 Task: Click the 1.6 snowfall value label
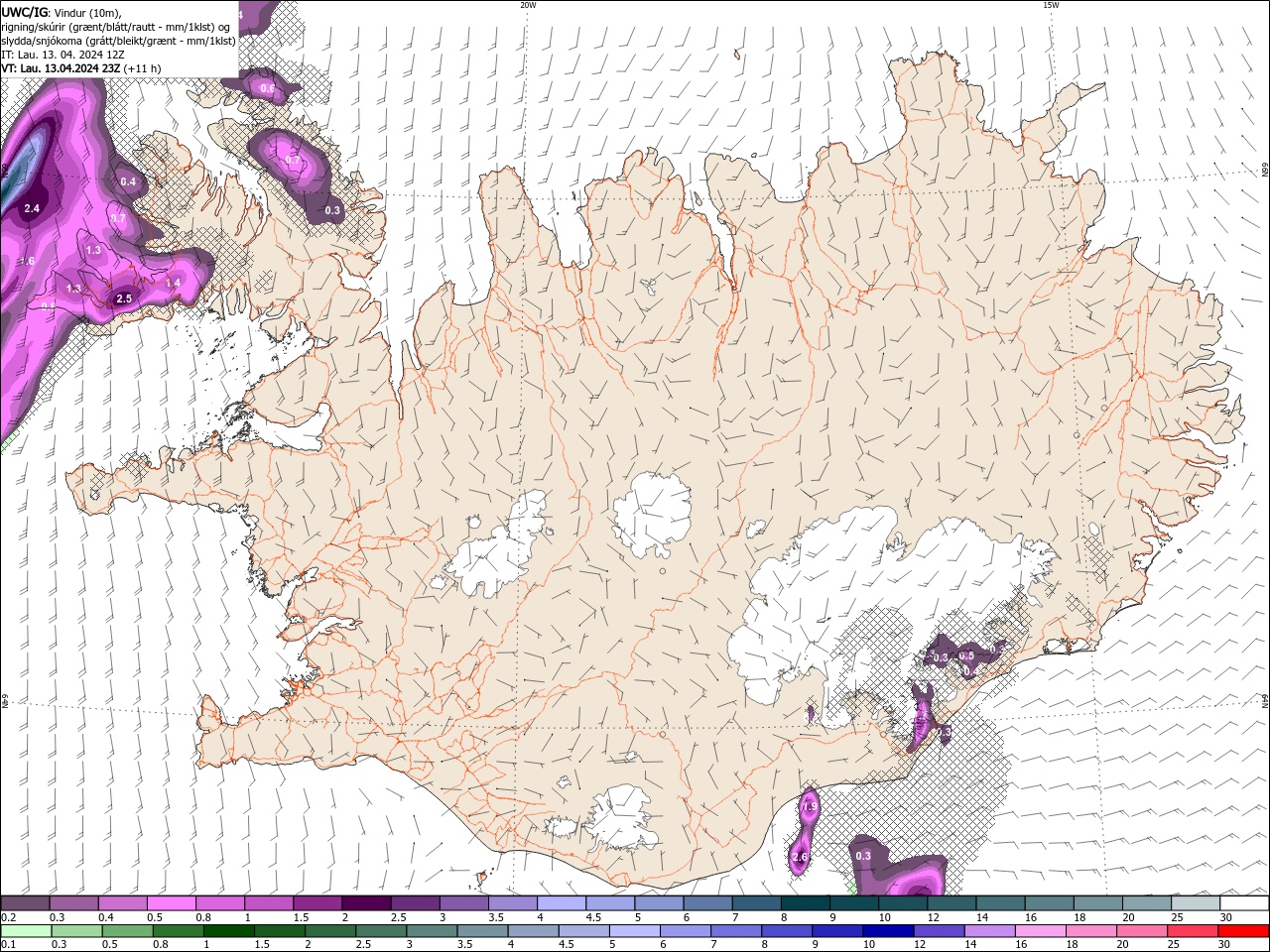coord(27,261)
